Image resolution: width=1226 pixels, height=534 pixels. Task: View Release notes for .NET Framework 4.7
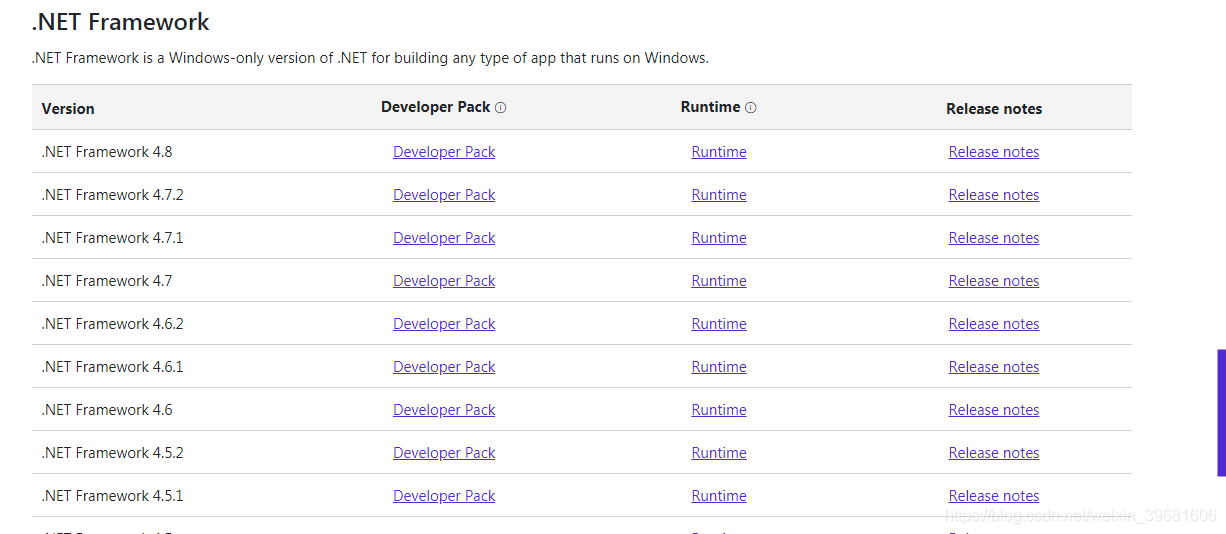(x=994, y=281)
